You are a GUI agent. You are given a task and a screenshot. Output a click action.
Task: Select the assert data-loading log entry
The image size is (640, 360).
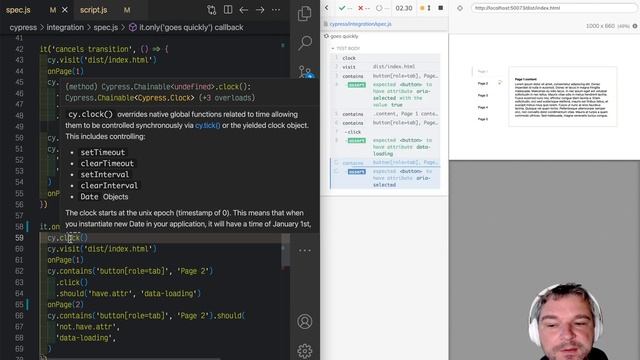(385, 147)
